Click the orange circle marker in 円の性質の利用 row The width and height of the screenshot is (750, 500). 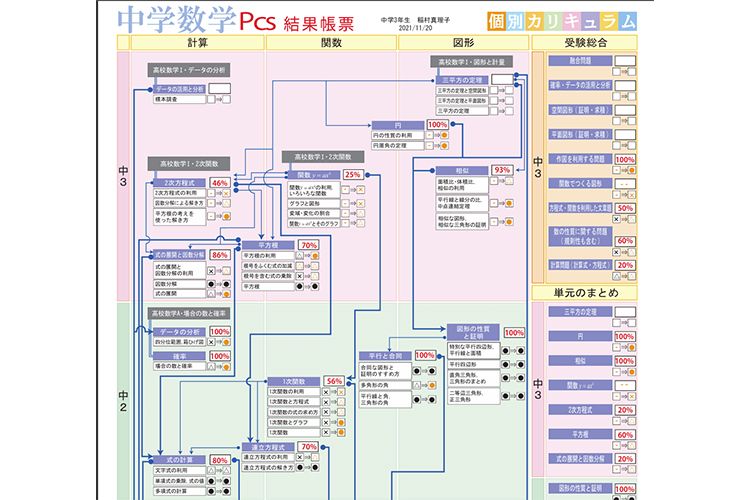[444, 135]
